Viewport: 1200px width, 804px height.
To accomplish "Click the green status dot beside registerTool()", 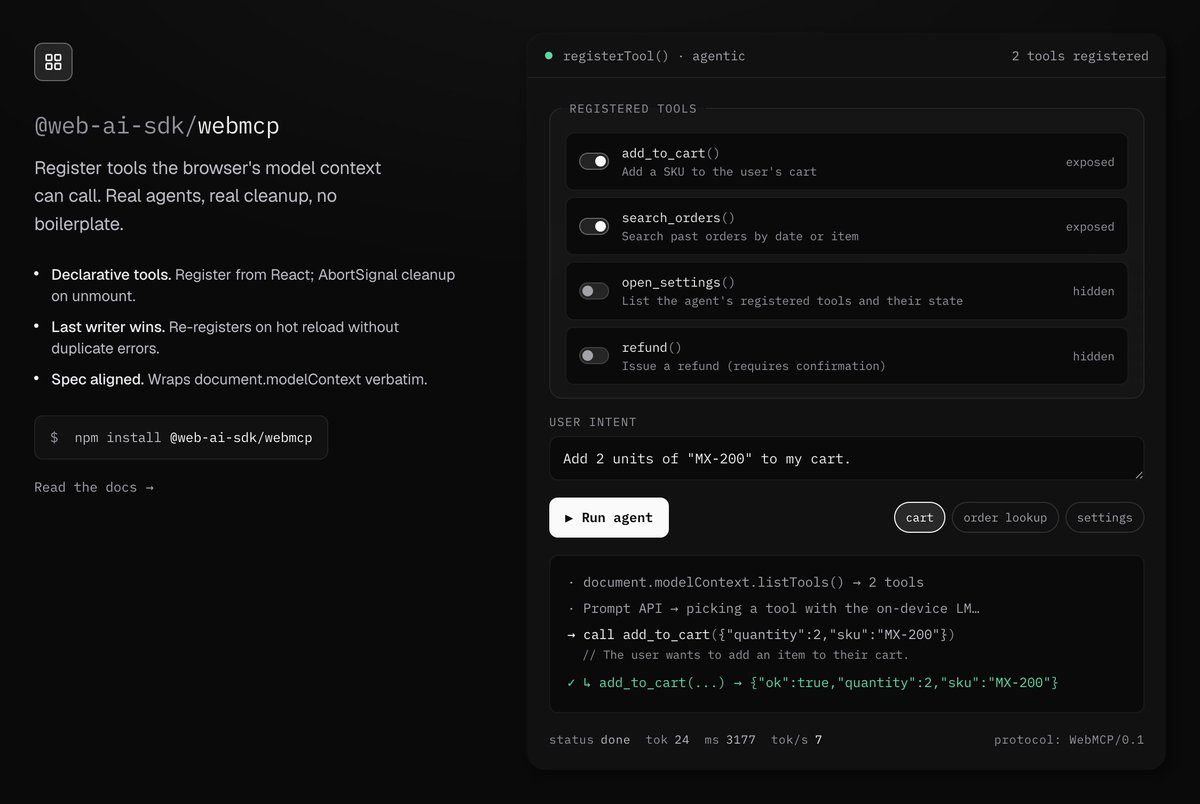I will (x=548, y=56).
